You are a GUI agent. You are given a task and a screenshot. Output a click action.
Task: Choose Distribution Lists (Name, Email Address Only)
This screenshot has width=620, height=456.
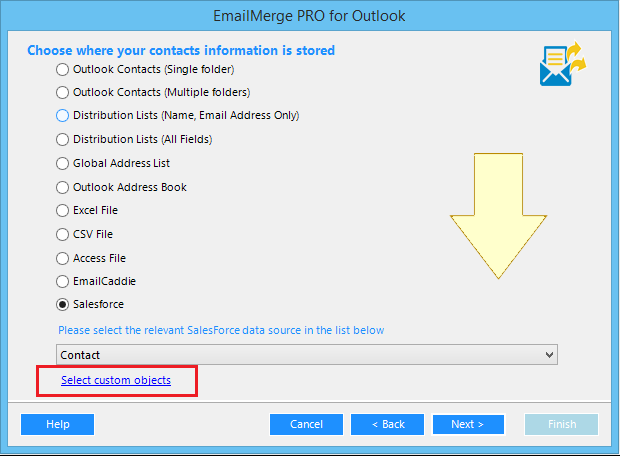point(63,116)
